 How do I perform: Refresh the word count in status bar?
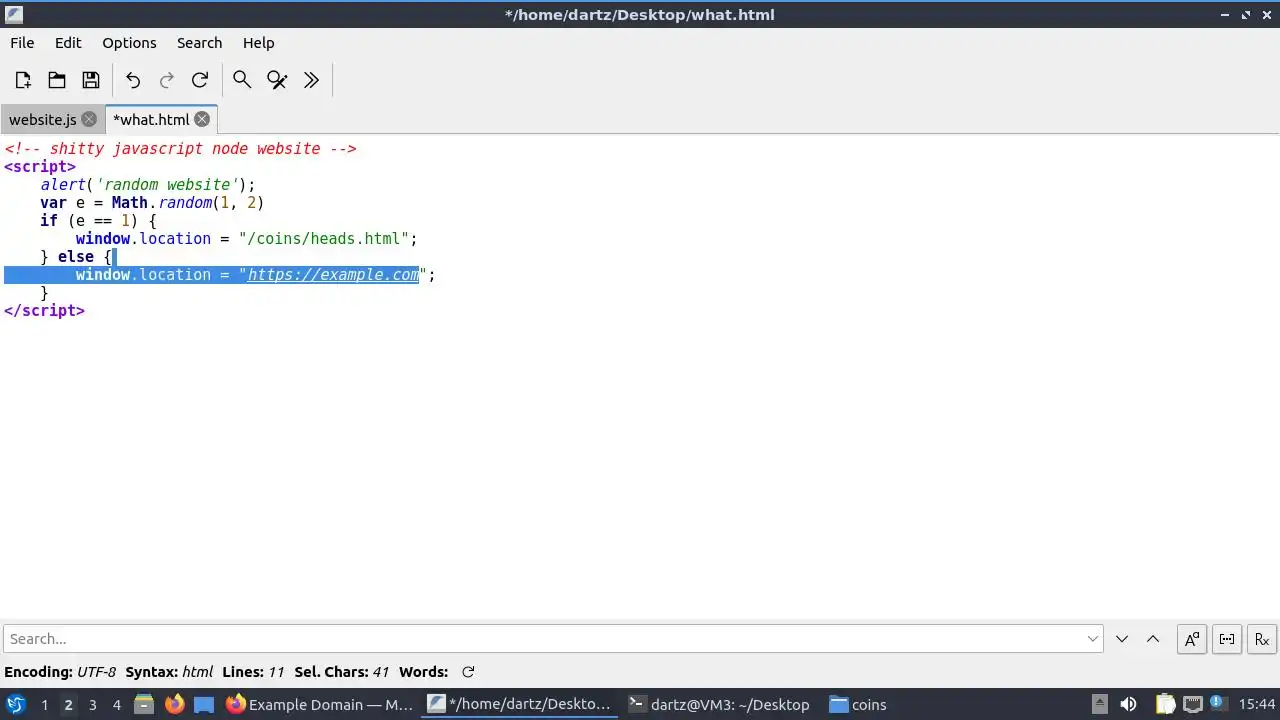point(468,672)
